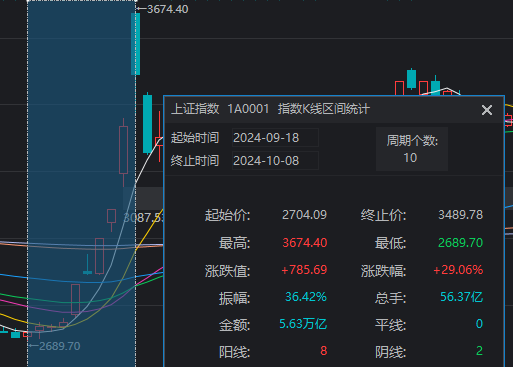513x367 pixels.
Task: Click the 涨跌值 value +785.69
Action: click(x=304, y=270)
